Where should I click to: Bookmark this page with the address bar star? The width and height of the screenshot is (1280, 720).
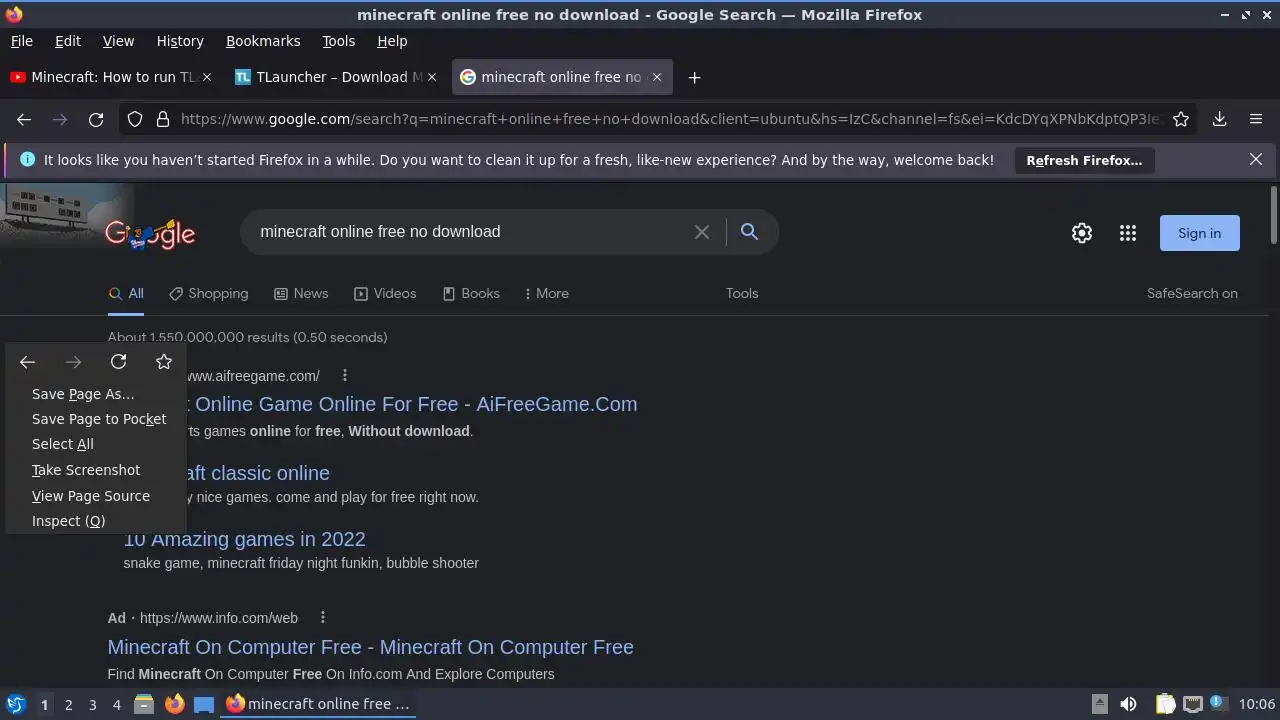point(1181,119)
